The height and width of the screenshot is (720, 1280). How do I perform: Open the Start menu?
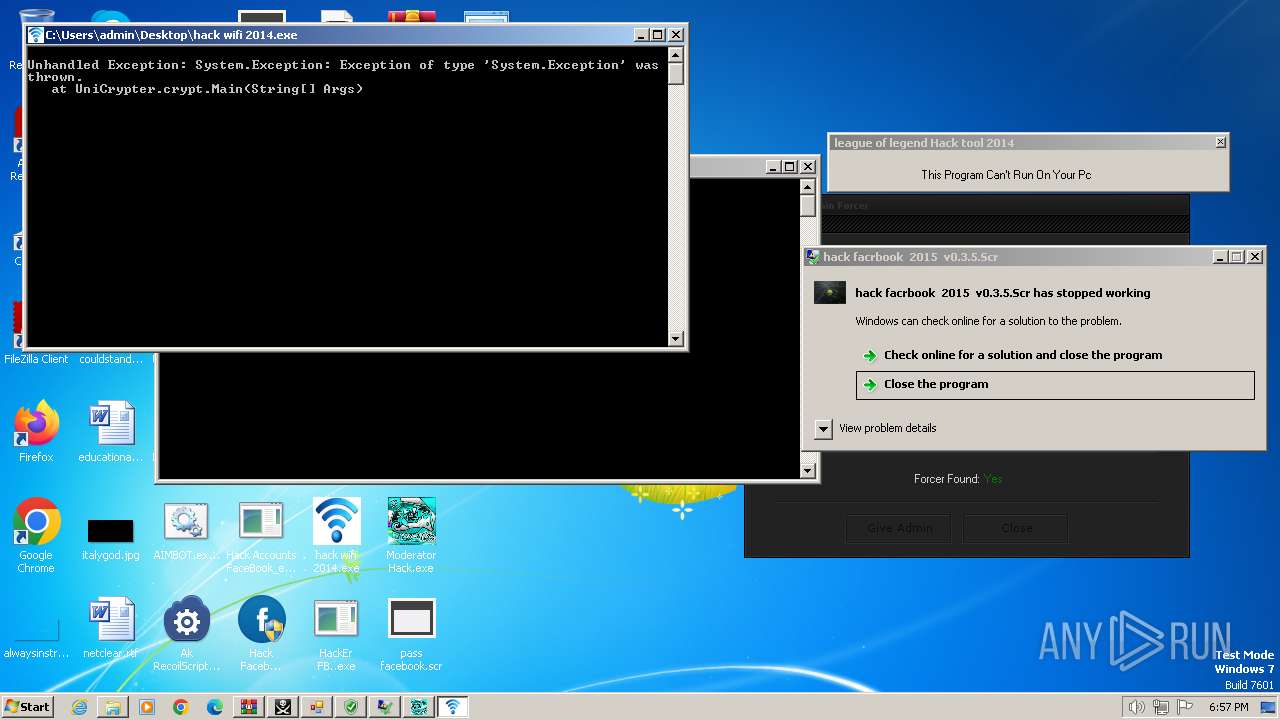pyautogui.click(x=28, y=707)
